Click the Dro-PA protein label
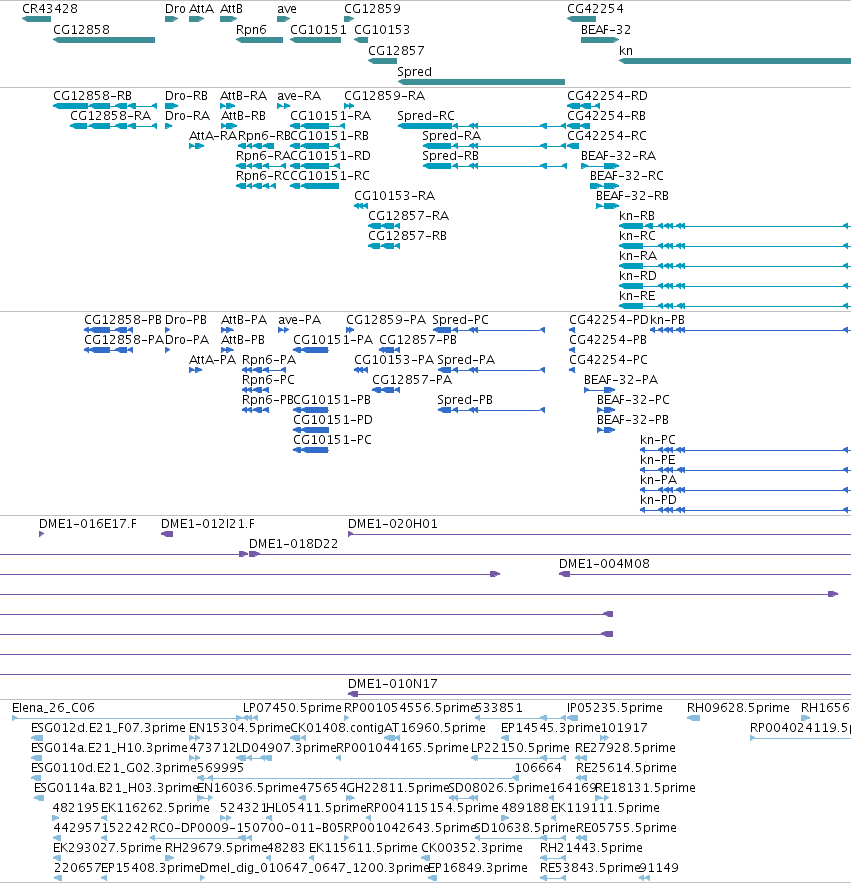This screenshot has width=851, height=883. (187, 340)
